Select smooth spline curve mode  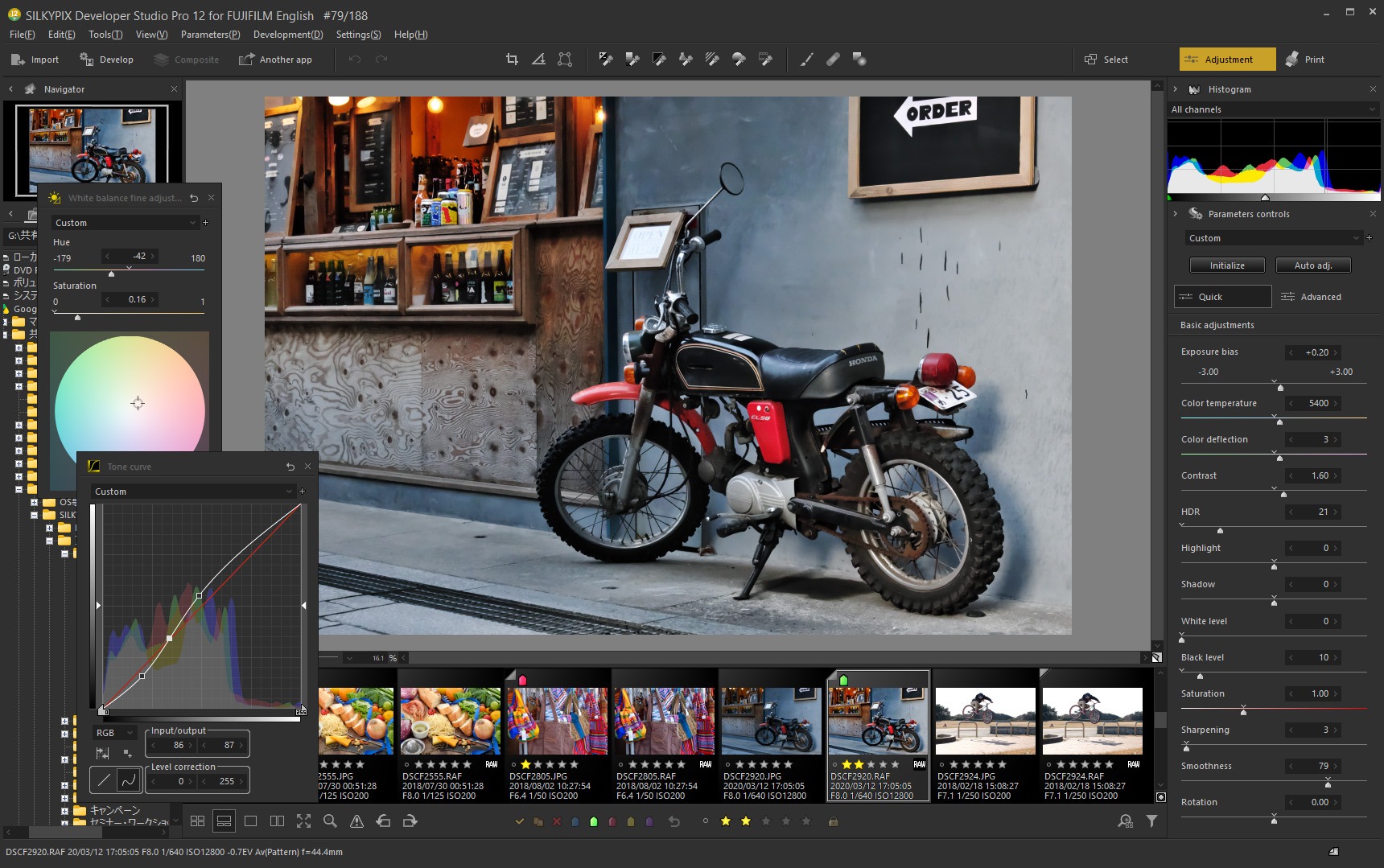click(128, 780)
